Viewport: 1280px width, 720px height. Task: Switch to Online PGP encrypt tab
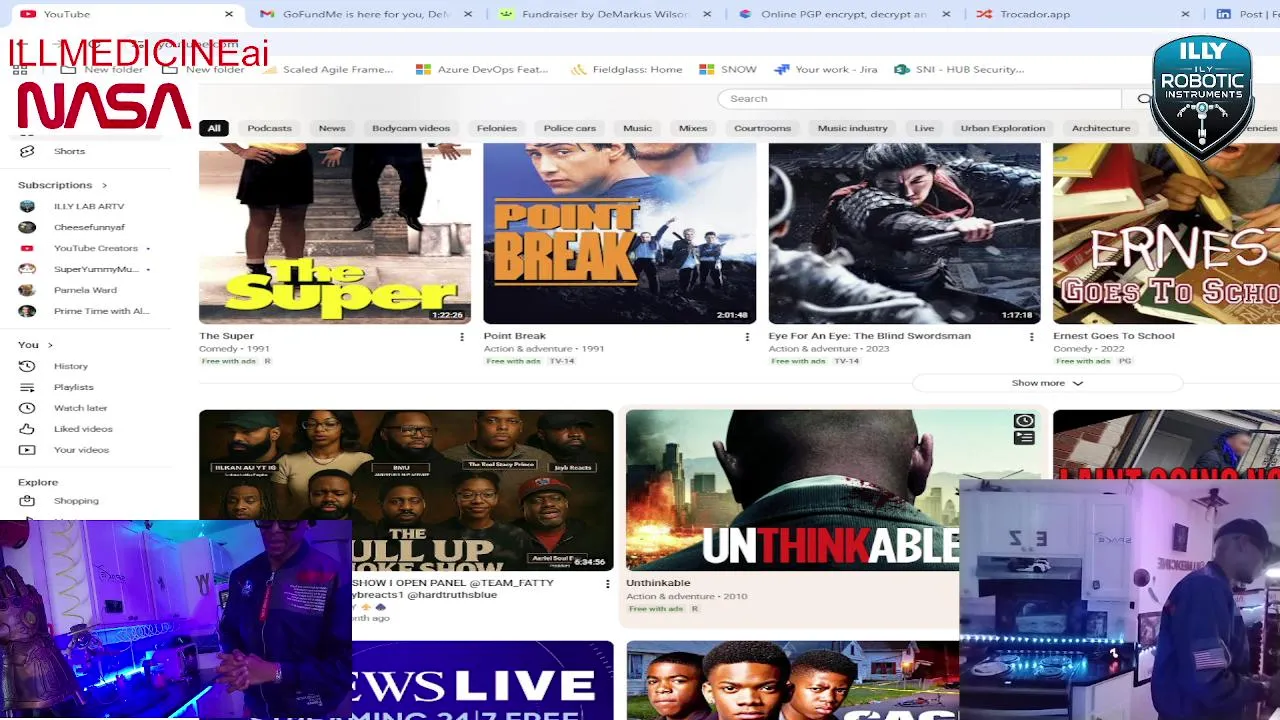point(835,14)
